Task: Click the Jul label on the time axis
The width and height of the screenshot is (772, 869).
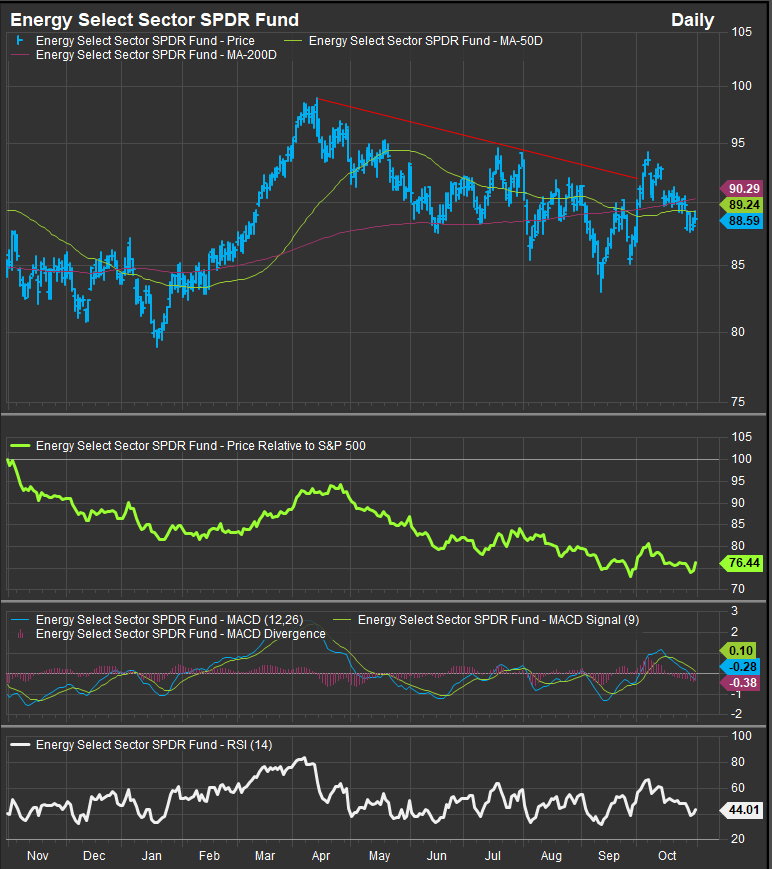Action: [493, 856]
